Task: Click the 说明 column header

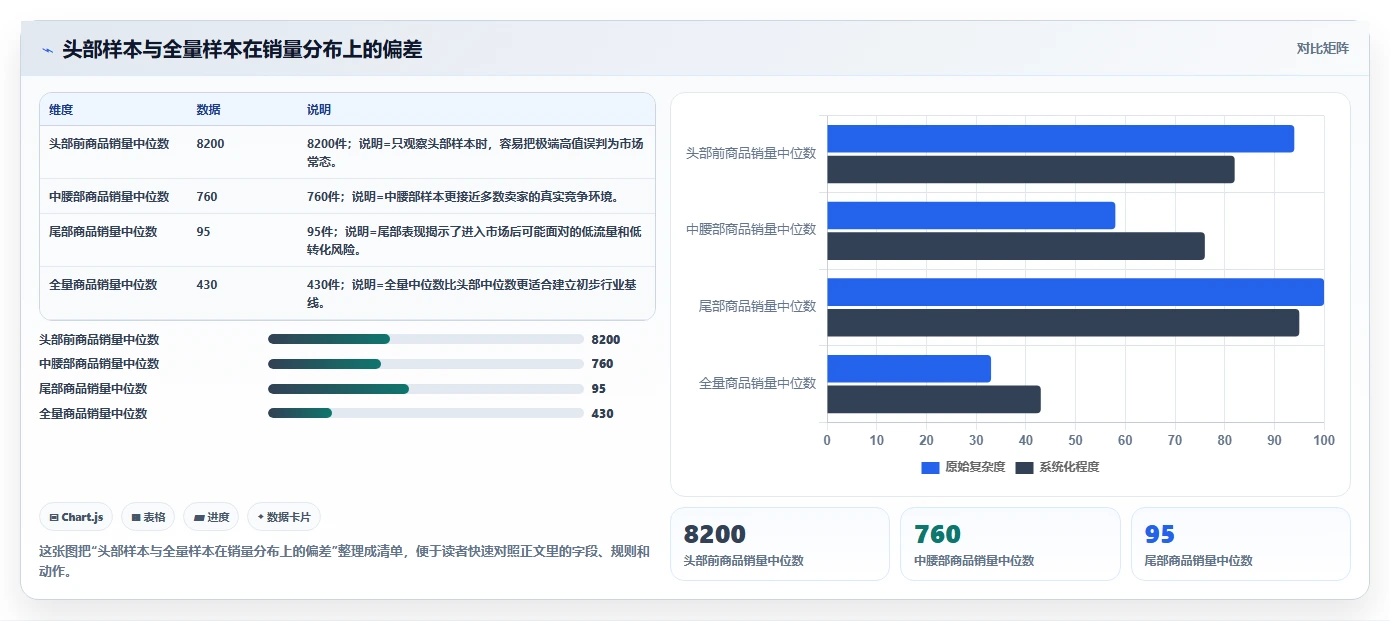Action: (x=319, y=110)
